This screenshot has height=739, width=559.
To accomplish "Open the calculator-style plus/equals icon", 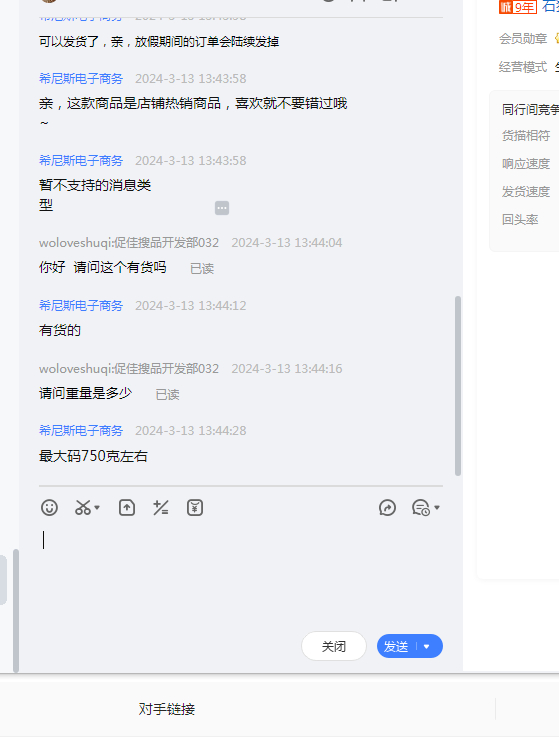I will 161,508.
